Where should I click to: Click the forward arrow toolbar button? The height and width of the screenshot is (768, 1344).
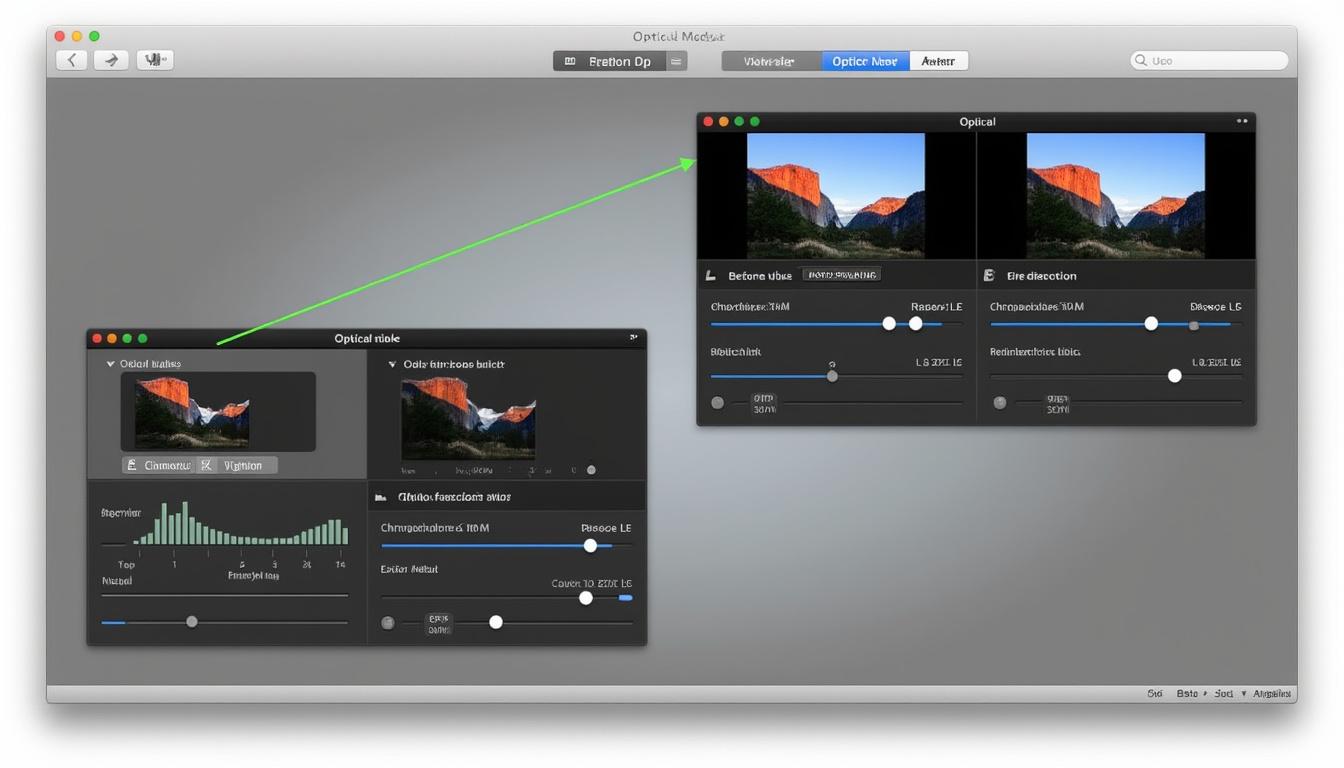point(111,60)
